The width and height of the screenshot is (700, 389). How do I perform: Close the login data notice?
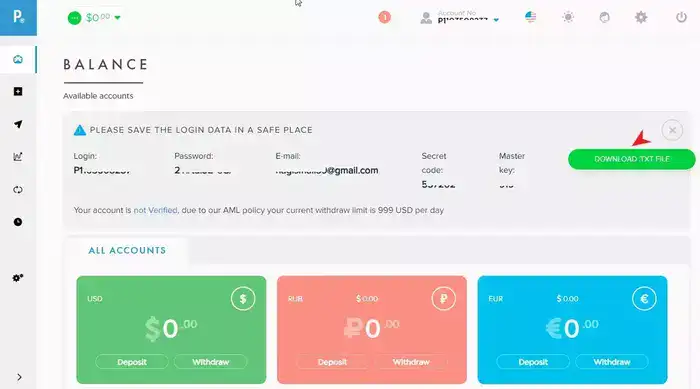click(672, 130)
